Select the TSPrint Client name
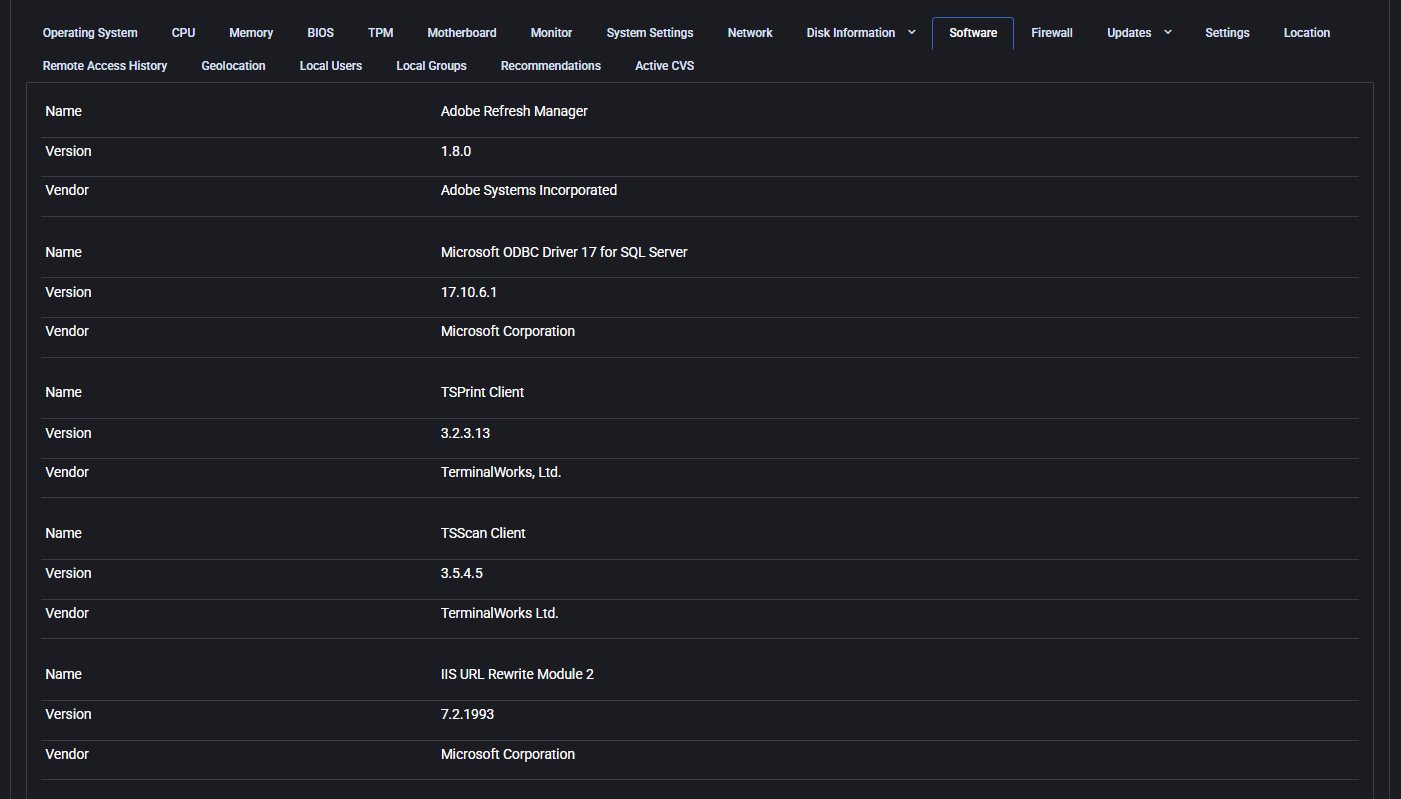Image resolution: width=1401 pixels, height=799 pixels. click(x=482, y=393)
